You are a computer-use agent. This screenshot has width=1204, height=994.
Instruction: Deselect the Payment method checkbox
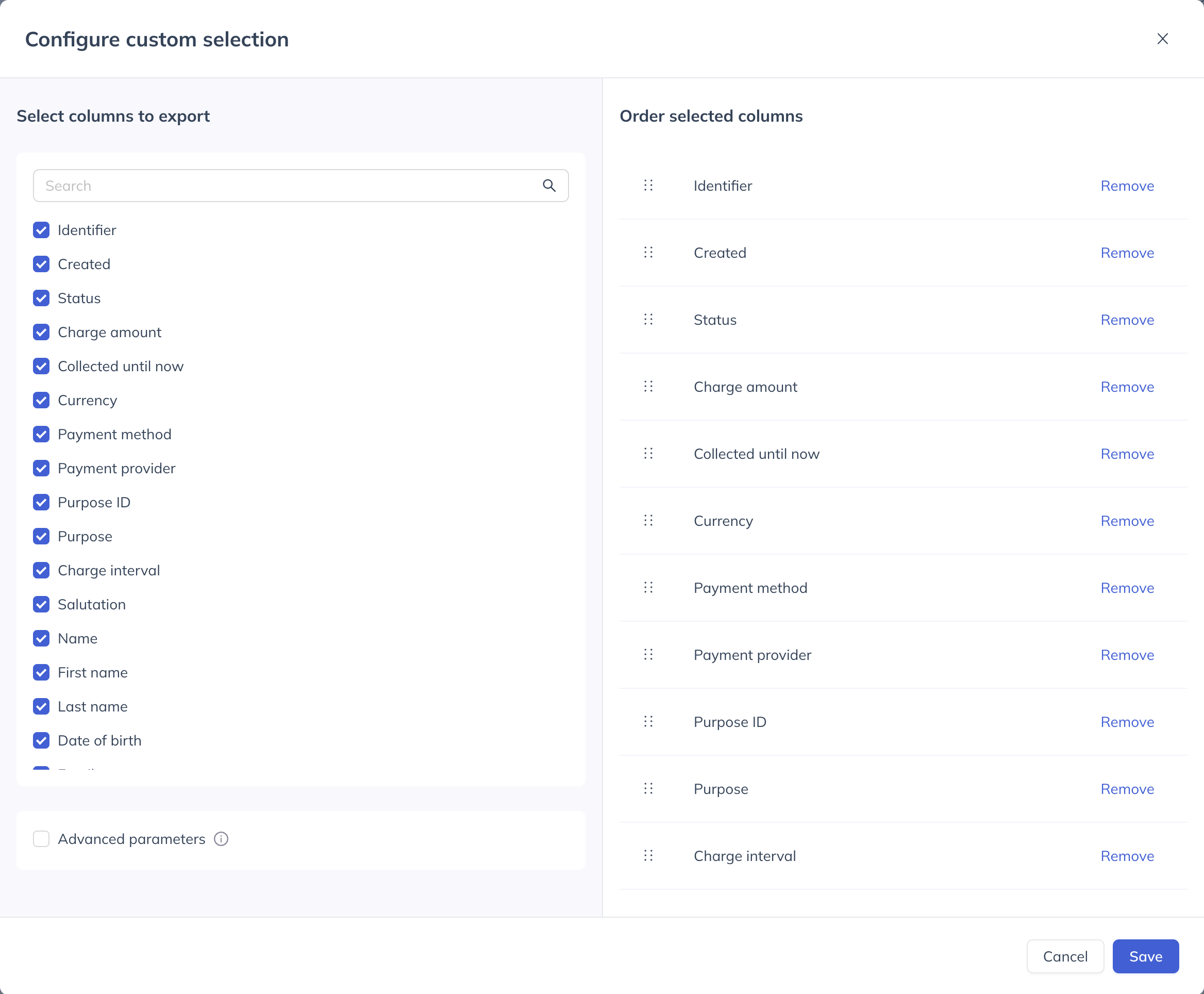(x=41, y=435)
